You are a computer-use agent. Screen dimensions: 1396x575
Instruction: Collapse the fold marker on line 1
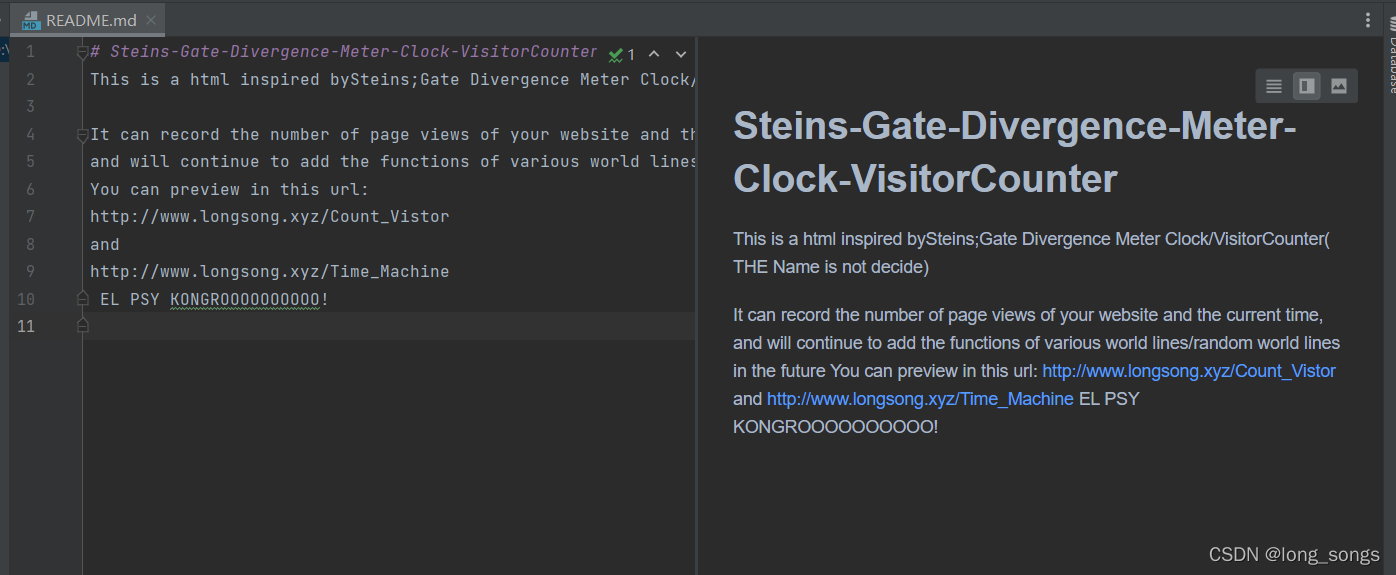(83, 52)
